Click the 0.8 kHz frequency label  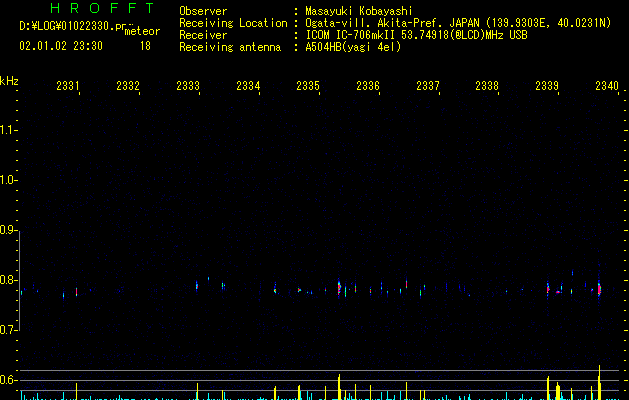click(x=8, y=280)
